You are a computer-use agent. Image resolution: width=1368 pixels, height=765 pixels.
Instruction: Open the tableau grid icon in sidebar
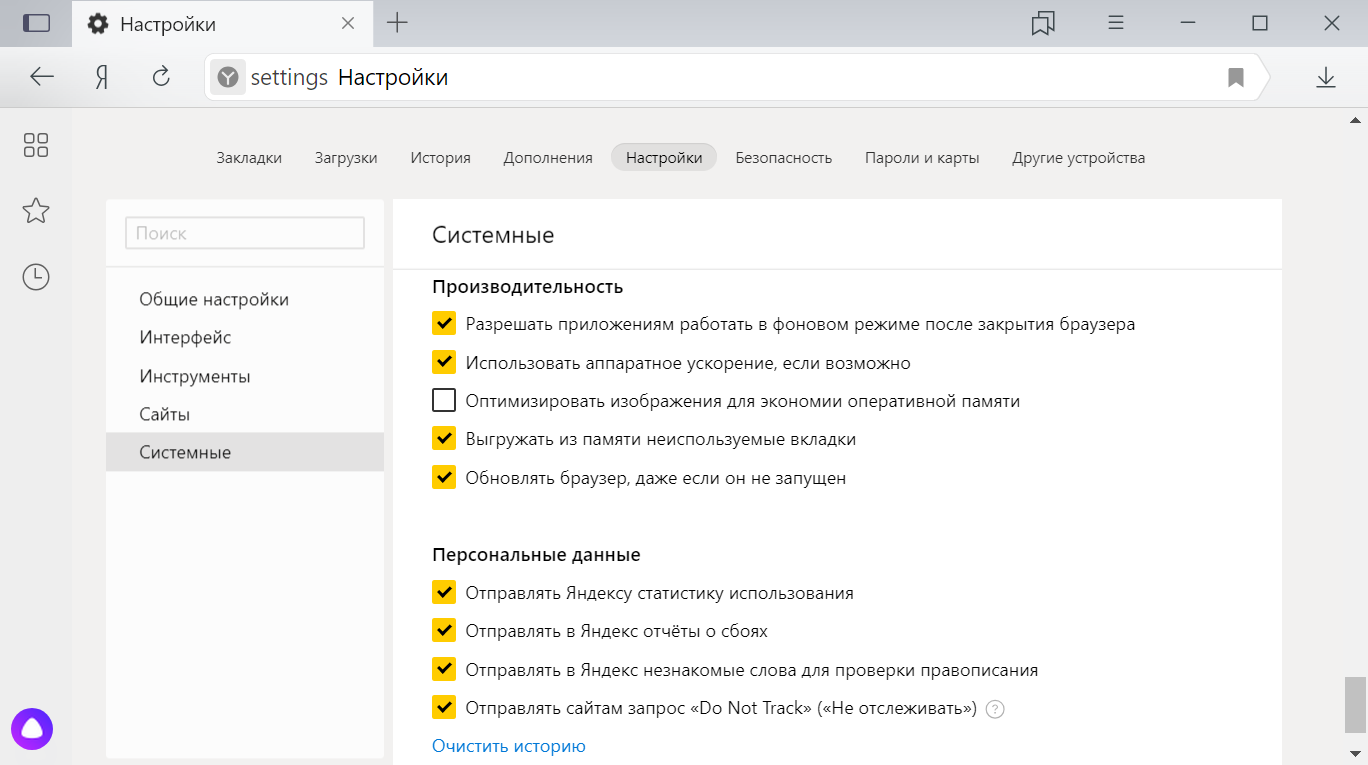click(x=36, y=145)
